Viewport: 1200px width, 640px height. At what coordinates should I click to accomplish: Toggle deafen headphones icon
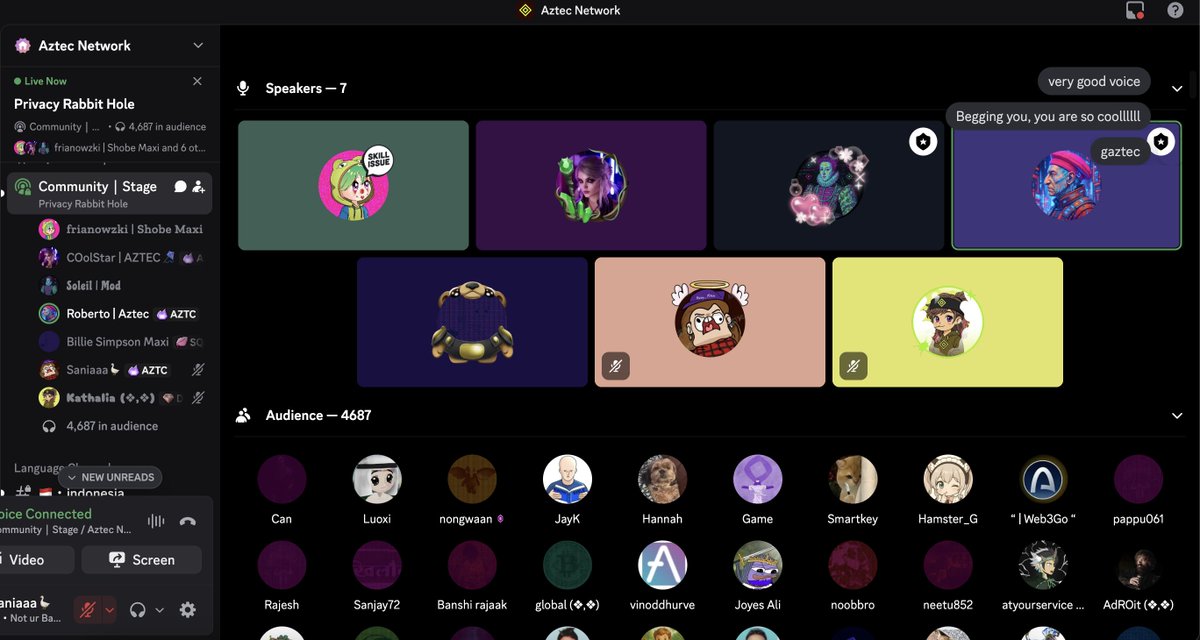138,610
